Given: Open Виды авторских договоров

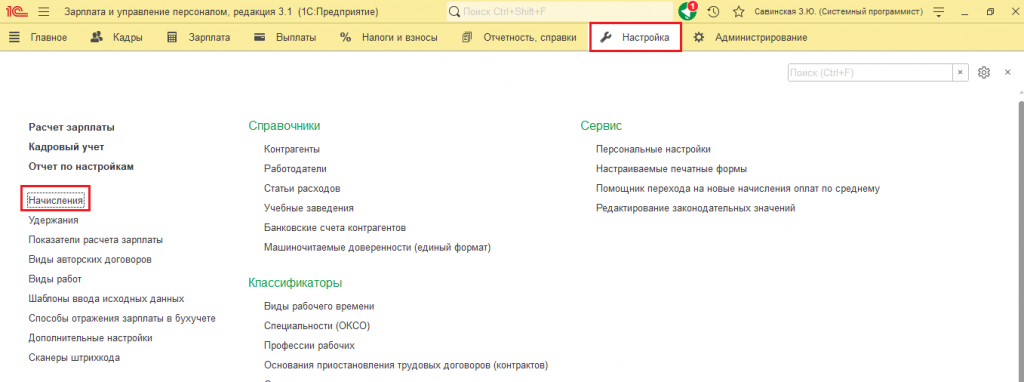Looking at the screenshot, I should tap(90, 259).
